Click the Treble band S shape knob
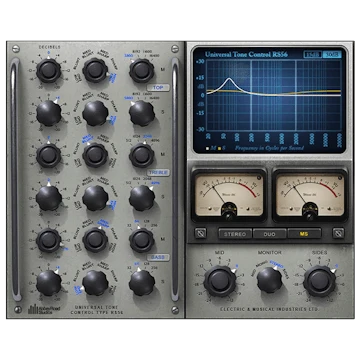360x360 pixels. 95,198
